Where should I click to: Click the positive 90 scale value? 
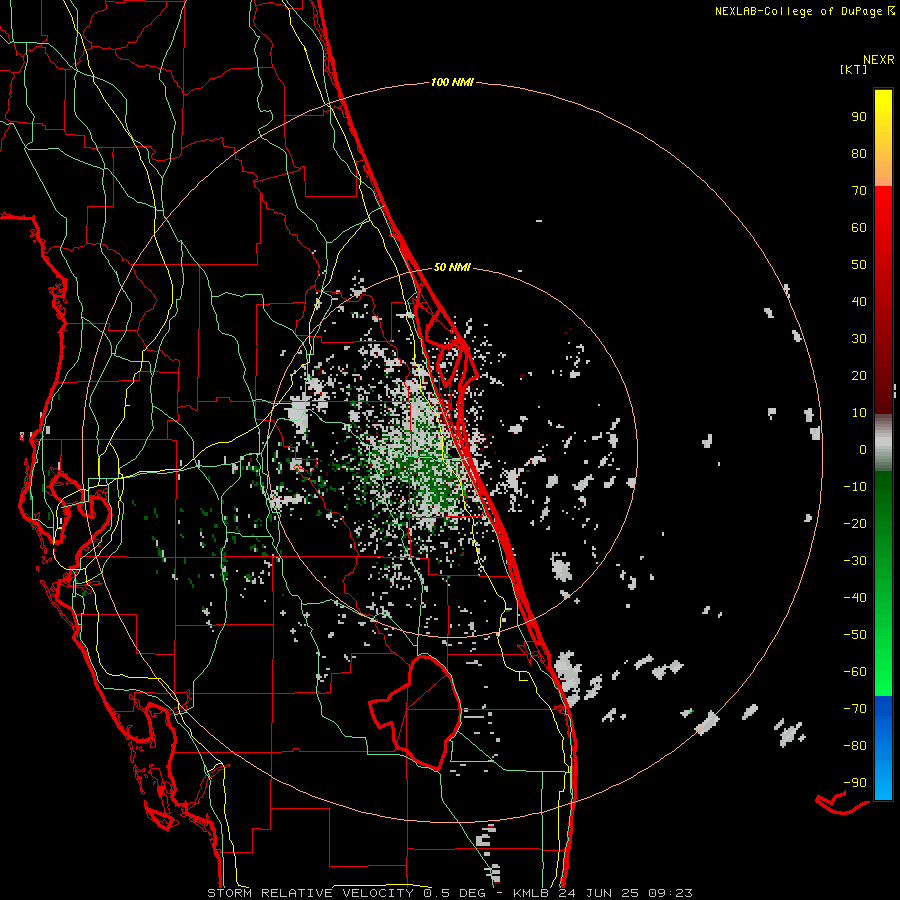[x=859, y=117]
